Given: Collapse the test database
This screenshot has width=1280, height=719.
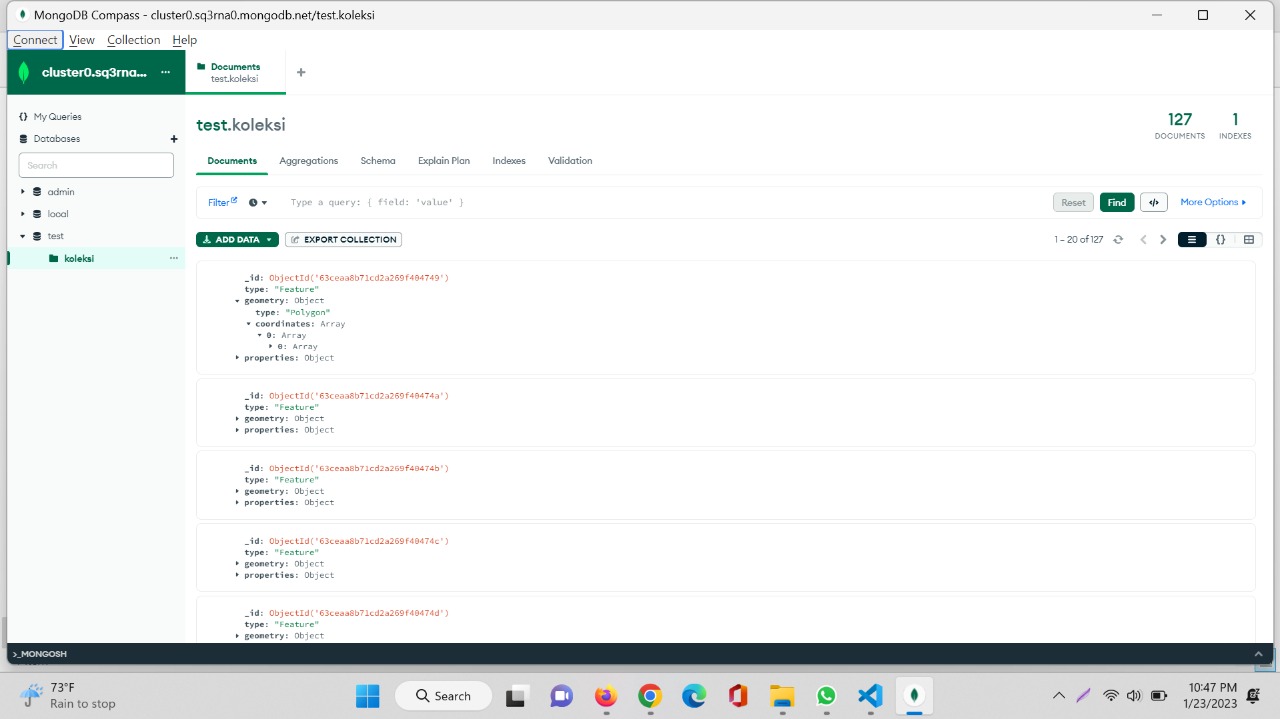Looking at the screenshot, I should coord(23,236).
